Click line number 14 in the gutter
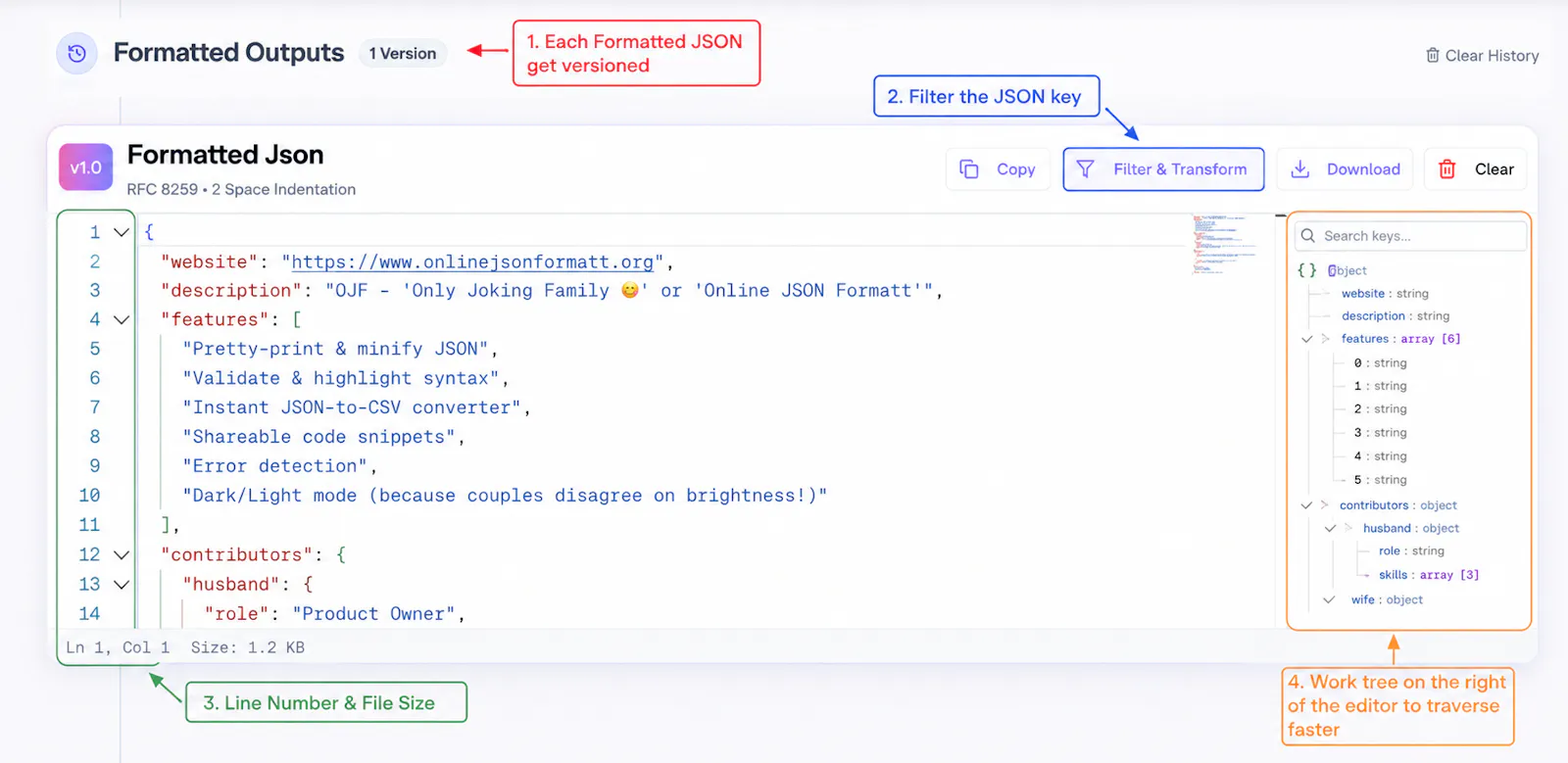This screenshot has height=763, width=1568. click(89, 614)
